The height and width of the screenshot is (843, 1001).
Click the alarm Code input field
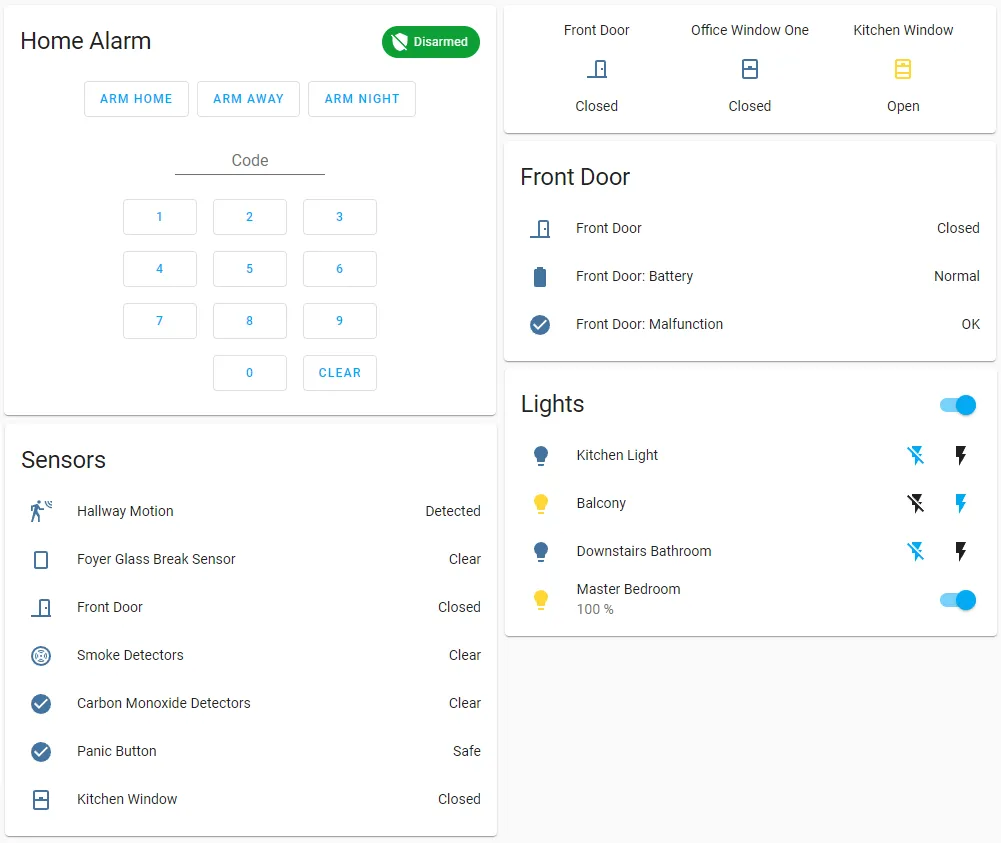(250, 161)
